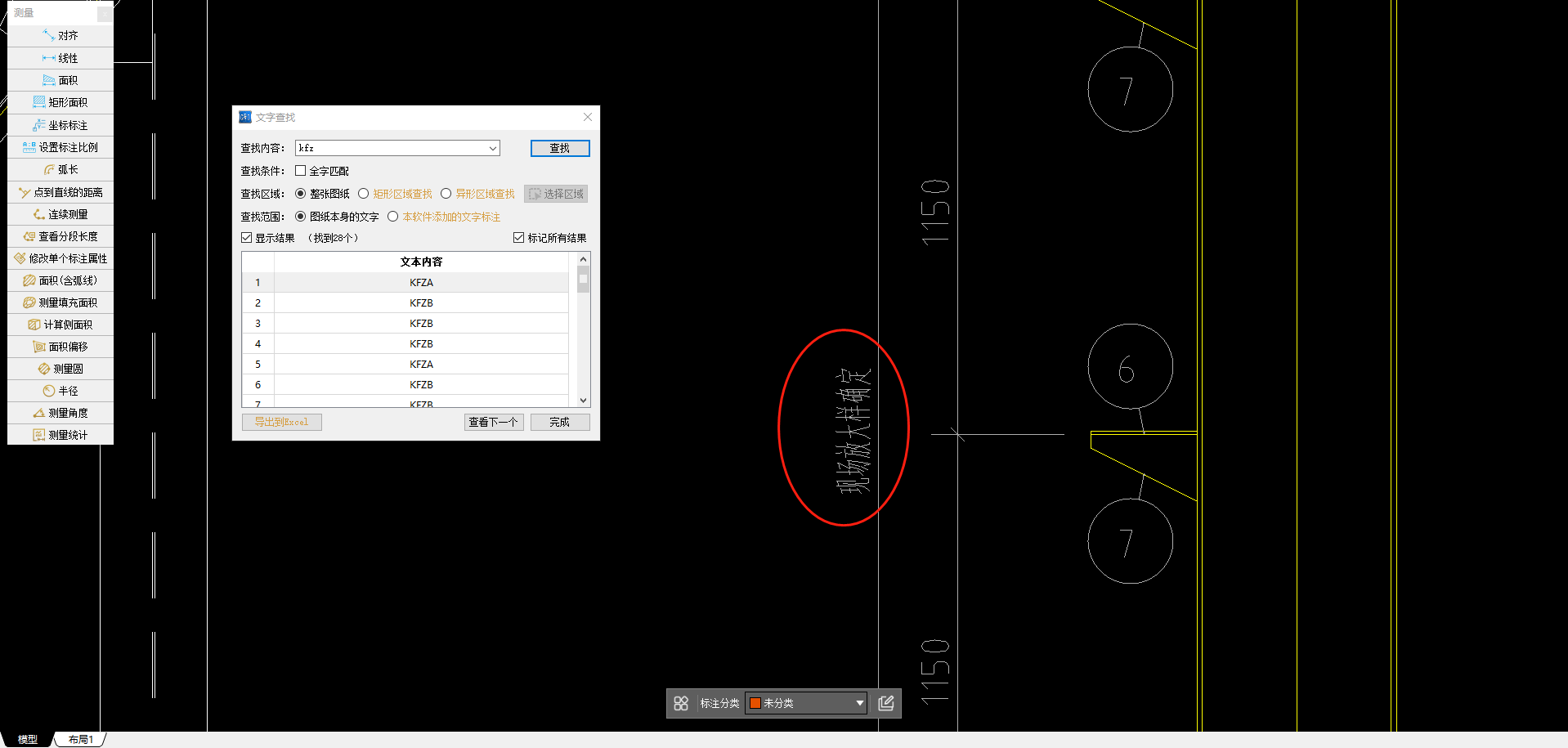Open 测量统计 measurement statistics

click(60, 435)
